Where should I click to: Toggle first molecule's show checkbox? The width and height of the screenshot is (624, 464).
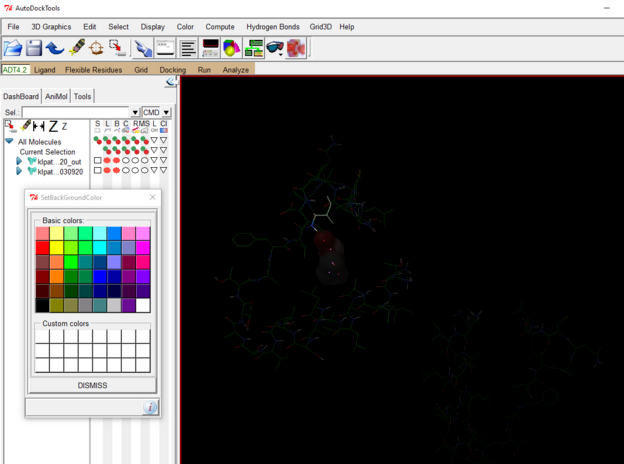point(98,160)
